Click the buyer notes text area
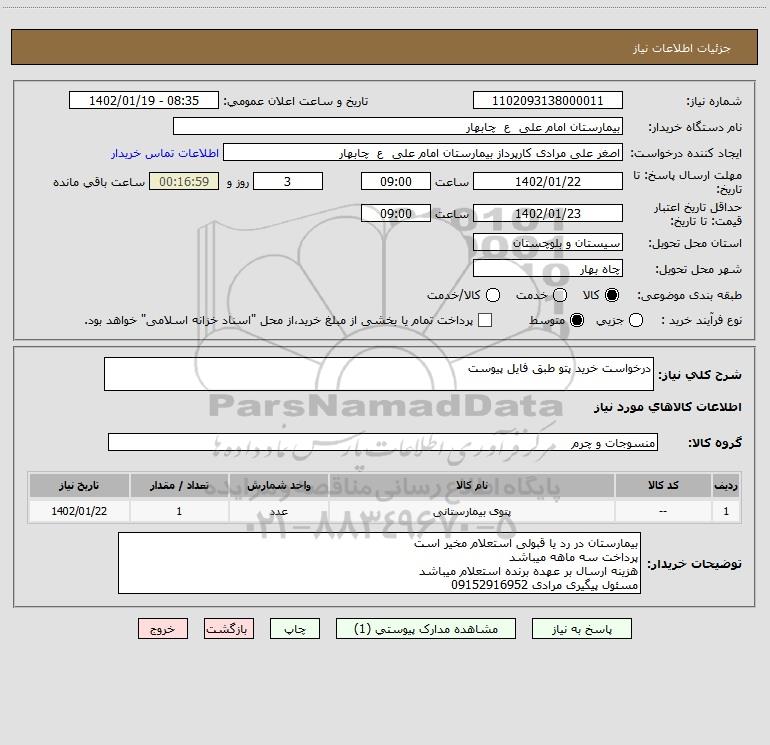Viewport: 770px width, 745px height. [380, 563]
